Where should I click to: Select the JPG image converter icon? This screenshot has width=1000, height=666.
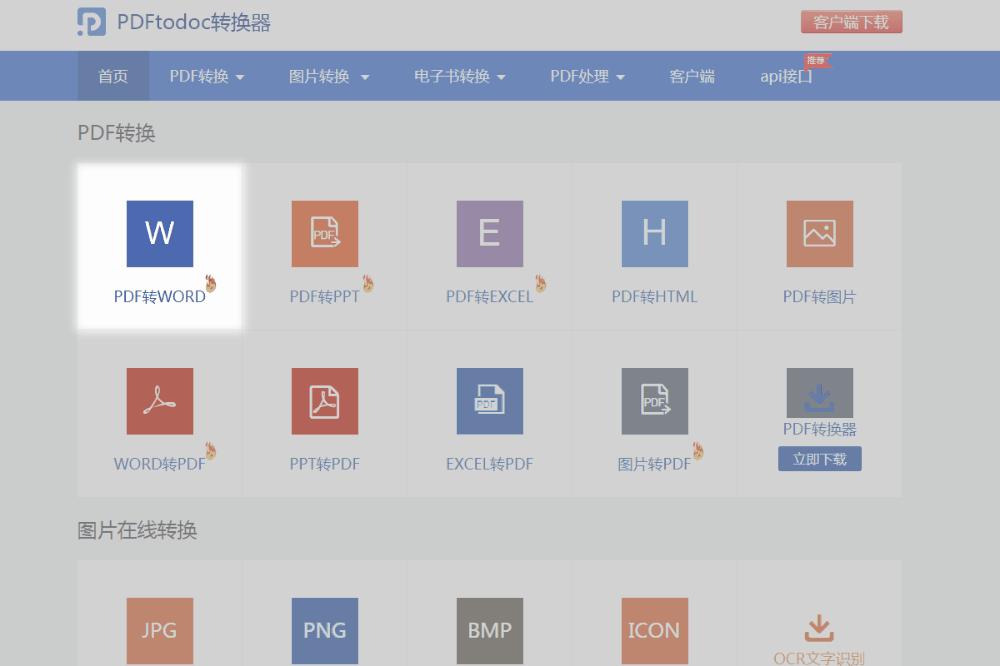coord(159,631)
